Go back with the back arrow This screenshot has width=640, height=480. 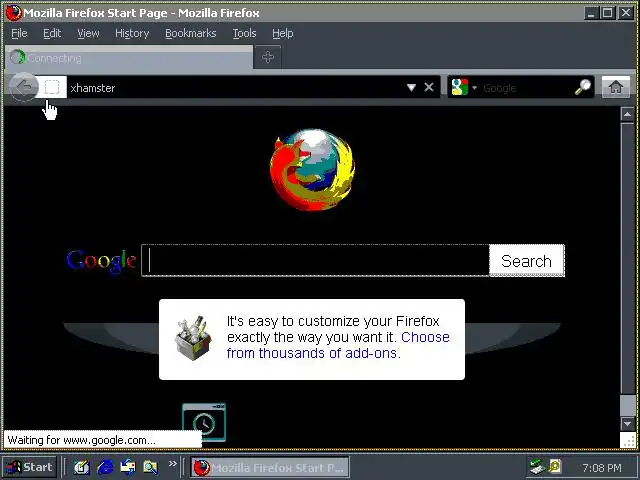coord(24,87)
